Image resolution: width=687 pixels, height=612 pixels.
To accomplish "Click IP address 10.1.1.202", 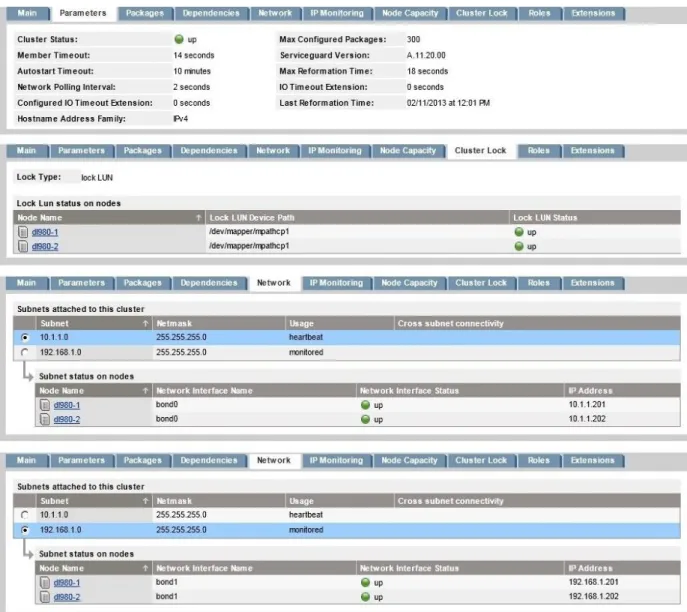I will [x=587, y=419].
